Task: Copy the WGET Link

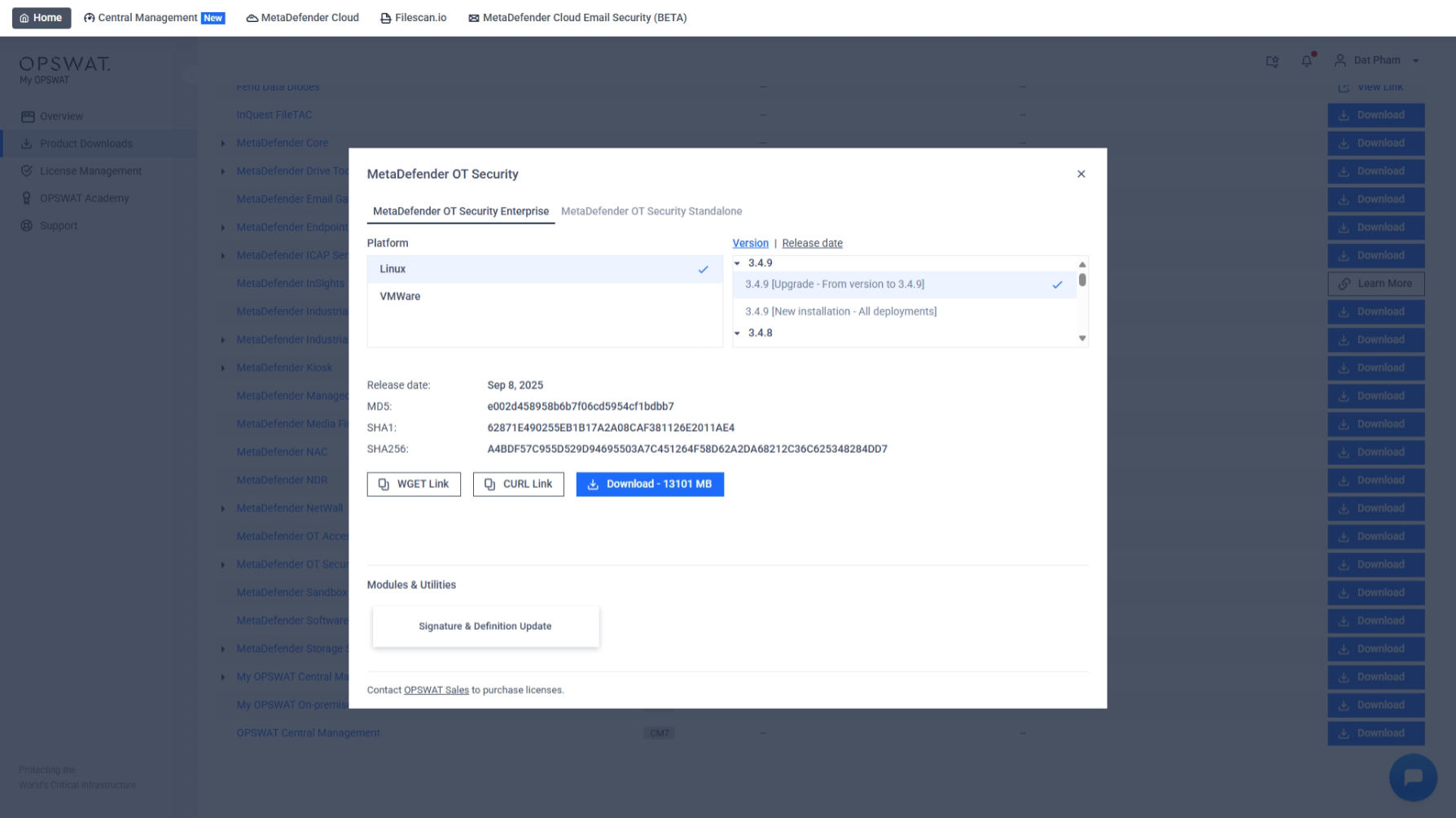Action: pos(414,484)
